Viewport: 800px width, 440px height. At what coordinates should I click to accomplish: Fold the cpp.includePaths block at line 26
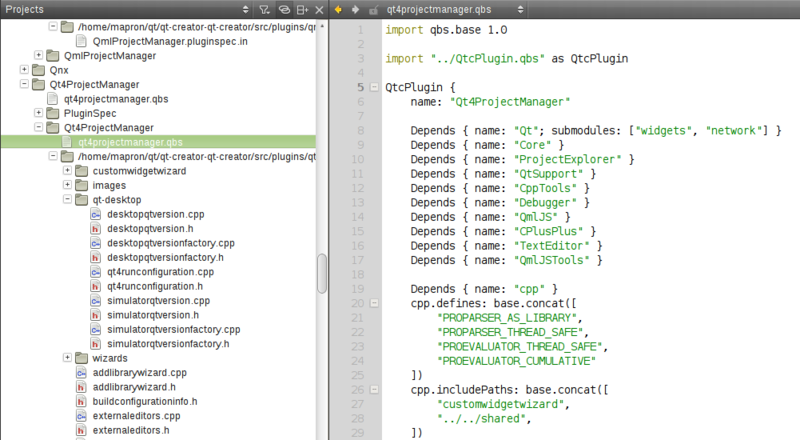(374, 389)
